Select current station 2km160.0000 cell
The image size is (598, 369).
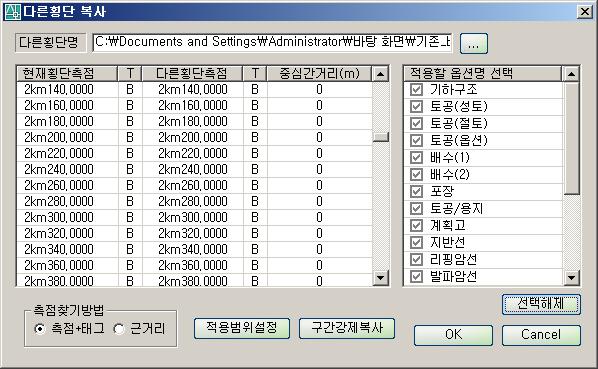click(67, 106)
